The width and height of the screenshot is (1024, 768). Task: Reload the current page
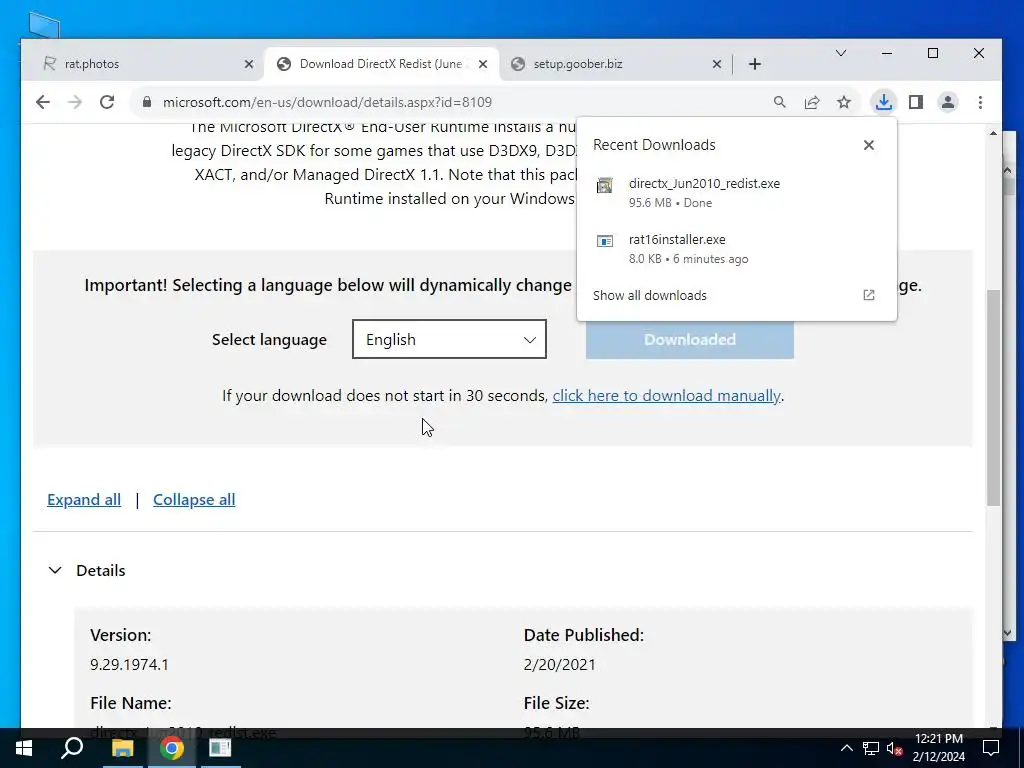[107, 102]
